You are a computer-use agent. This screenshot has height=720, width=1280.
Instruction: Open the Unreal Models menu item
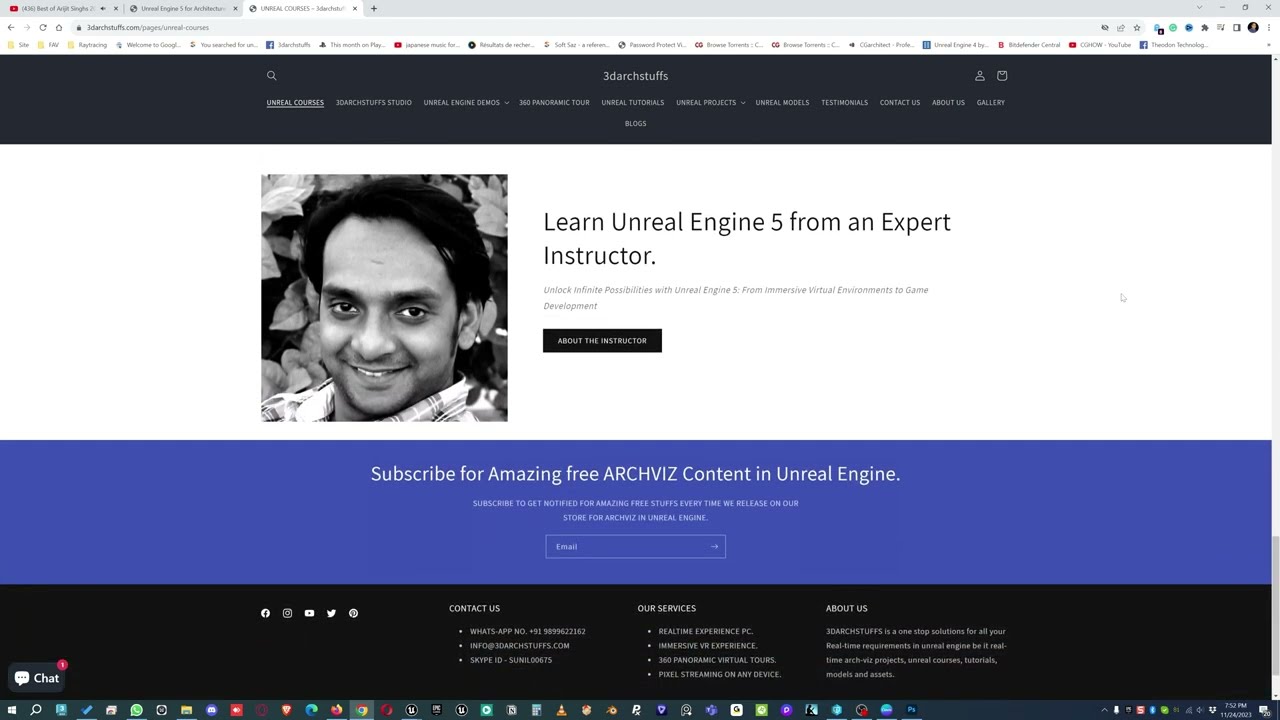(782, 102)
